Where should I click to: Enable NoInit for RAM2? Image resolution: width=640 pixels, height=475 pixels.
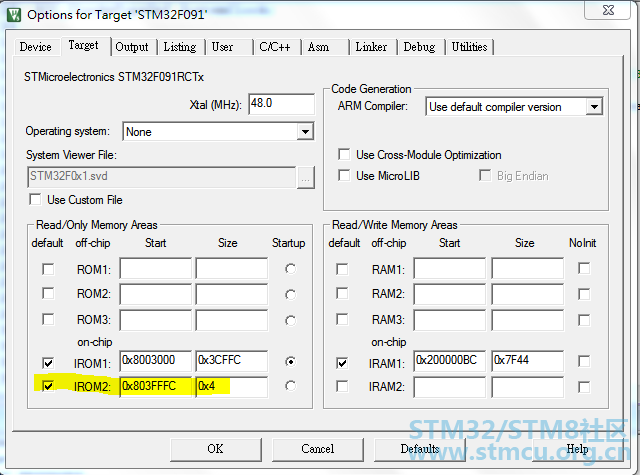pos(584,294)
